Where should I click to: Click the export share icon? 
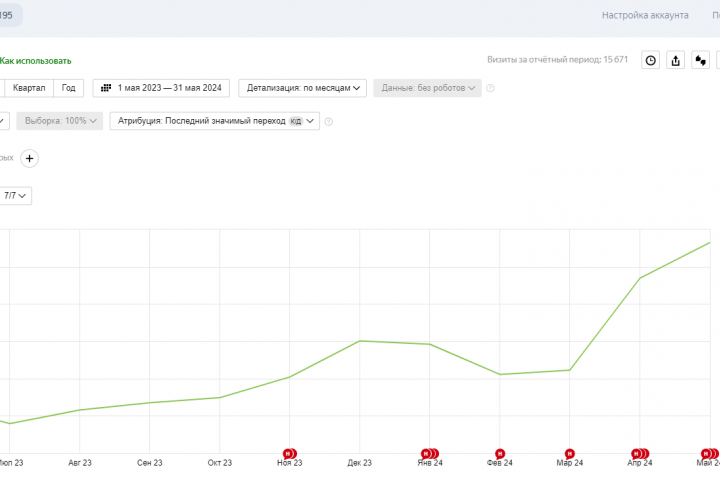point(675,60)
